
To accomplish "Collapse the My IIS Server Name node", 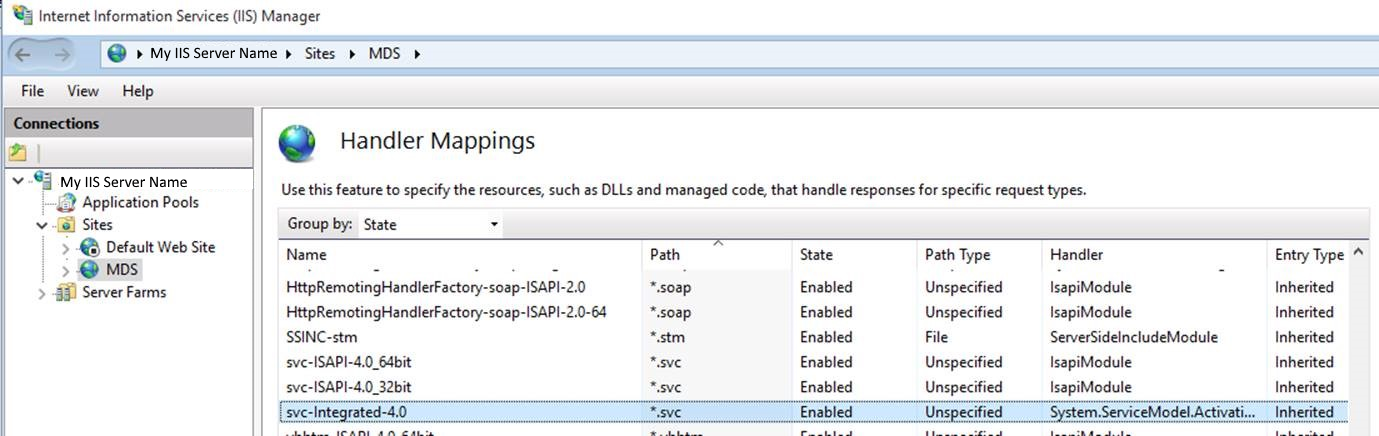I will (20, 181).
